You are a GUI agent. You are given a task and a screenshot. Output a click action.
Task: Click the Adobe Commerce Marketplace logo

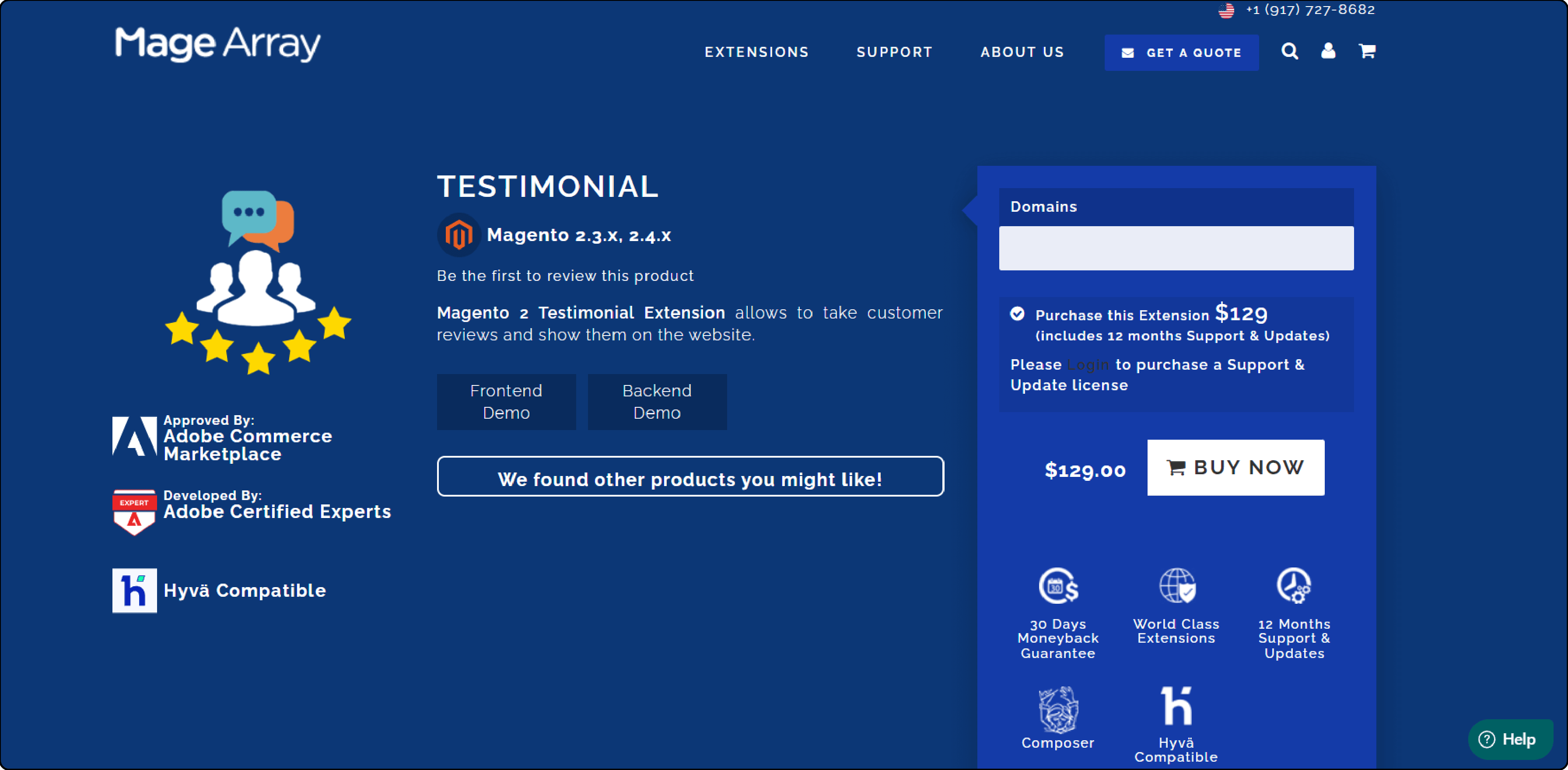tap(134, 437)
